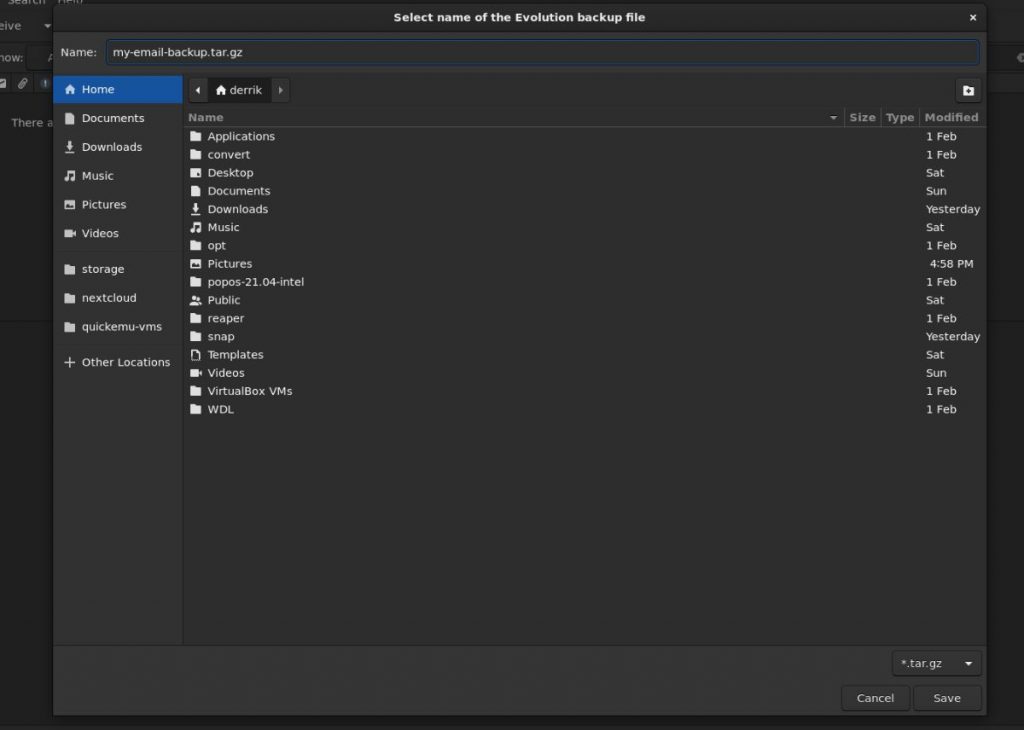
Task: Create a new folder using the folder icon
Action: pyautogui.click(x=967, y=90)
